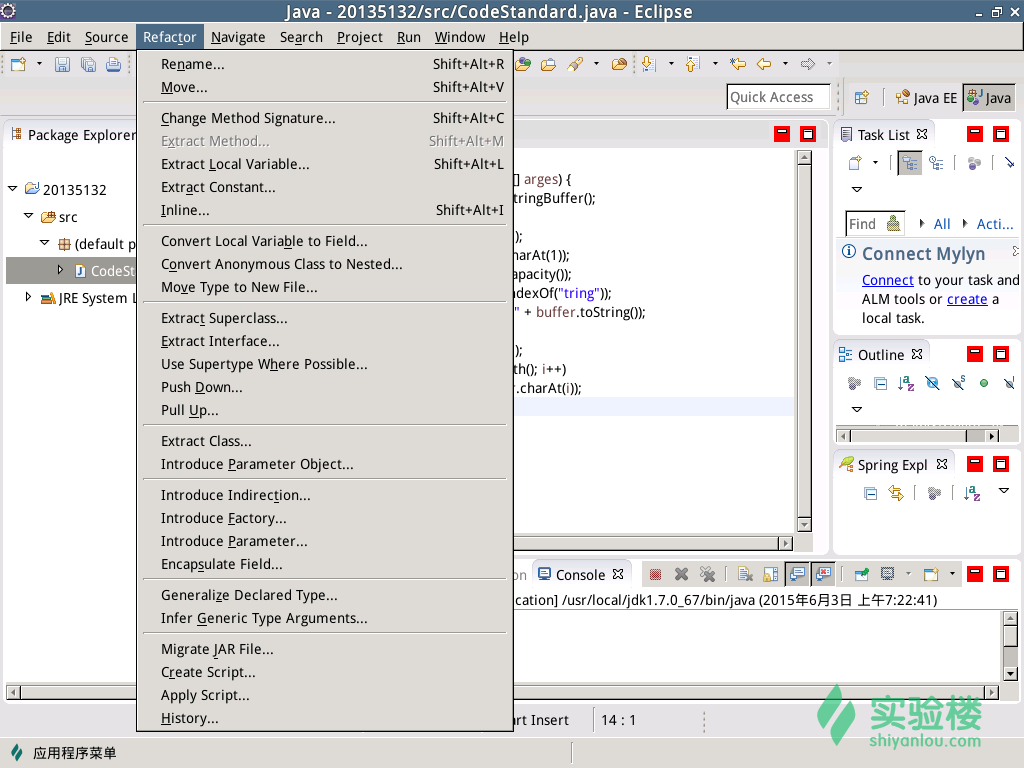
Task: Toggle Hide Static Fields in Outline
Action: (x=958, y=383)
